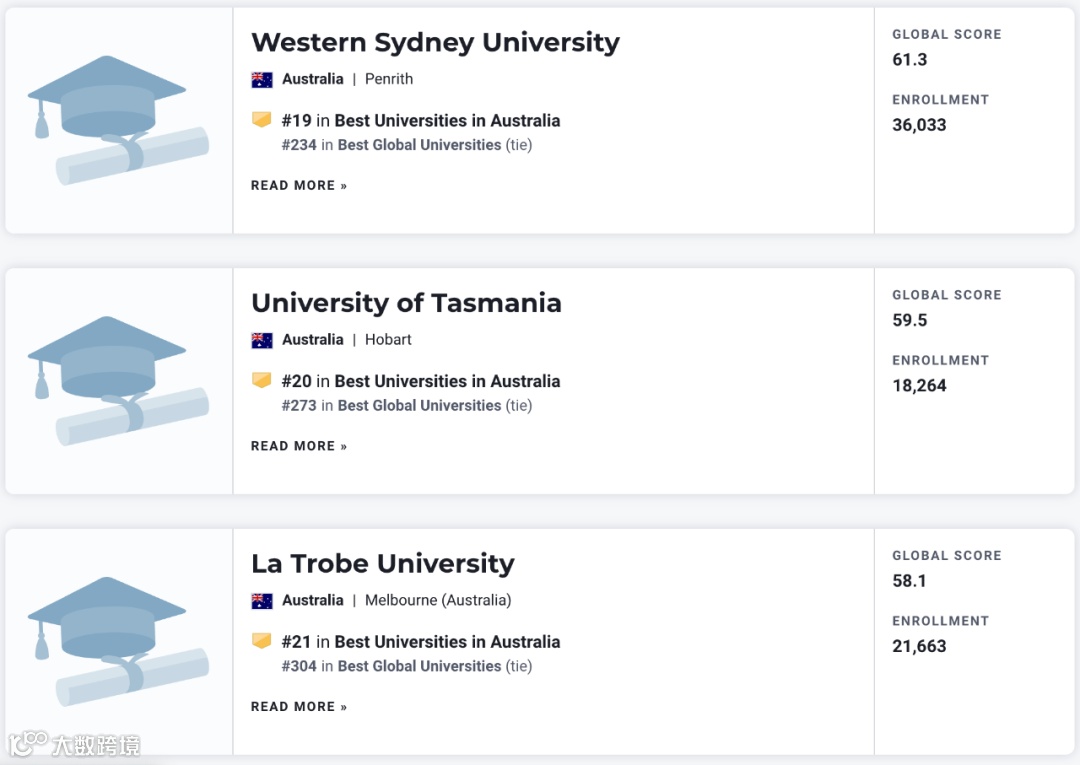Image resolution: width=1080 pixels, height=765 pixels.
Task: Click Australia flag icon under University of Tasmania
Action: coord(262,340)
